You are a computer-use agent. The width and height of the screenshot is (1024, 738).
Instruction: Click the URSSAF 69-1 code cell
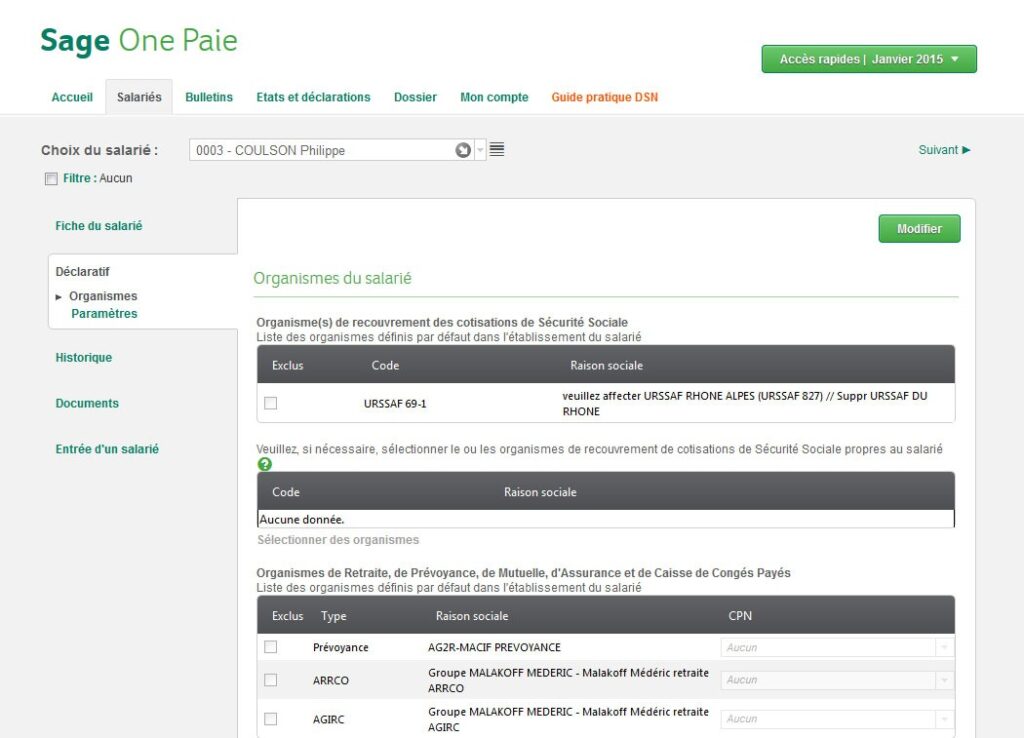[x=395, y=404]
